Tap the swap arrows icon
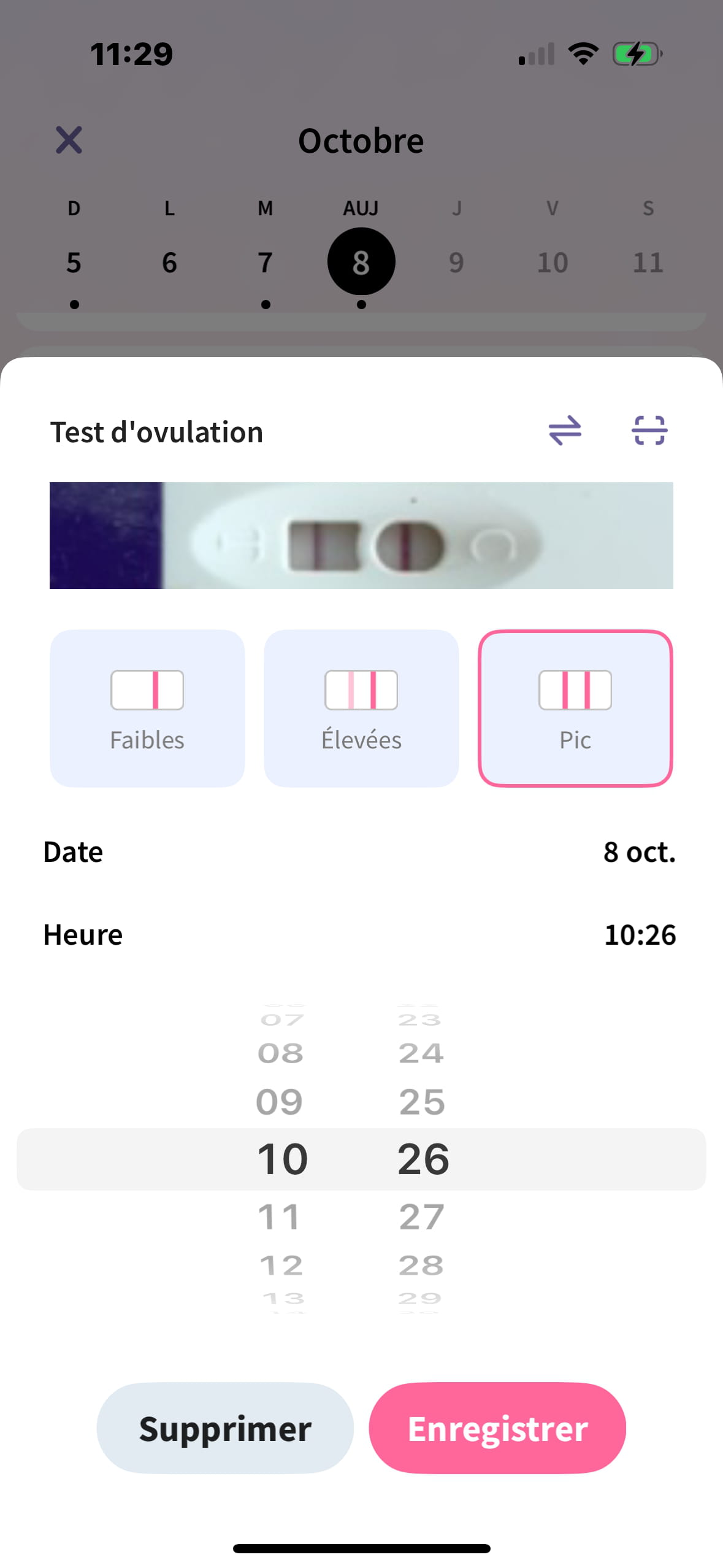This screenshot has height=1568, width=723. [x=564, y=430]
